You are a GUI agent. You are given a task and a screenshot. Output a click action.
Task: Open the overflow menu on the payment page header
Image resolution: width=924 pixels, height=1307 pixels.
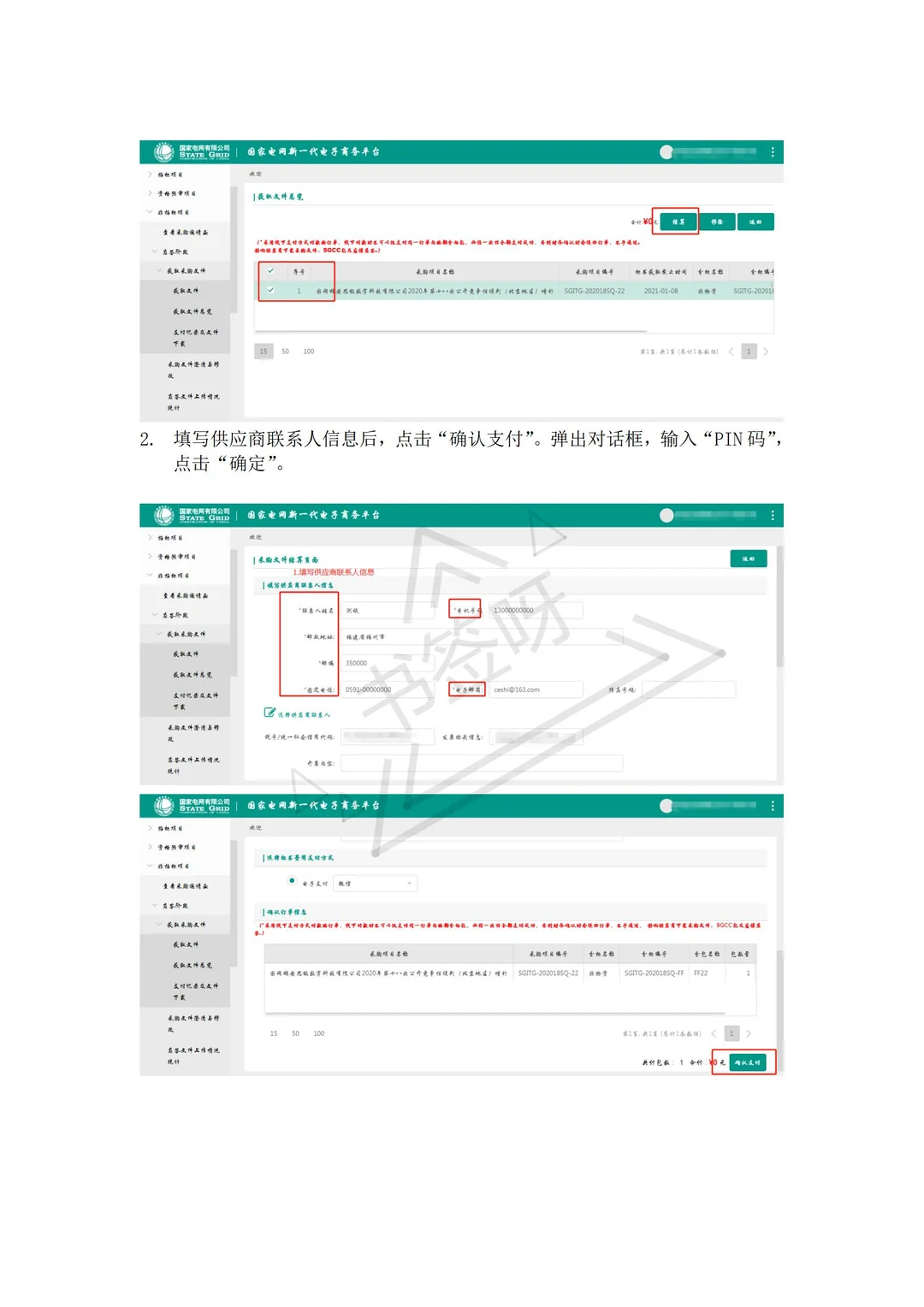[773, 804]
